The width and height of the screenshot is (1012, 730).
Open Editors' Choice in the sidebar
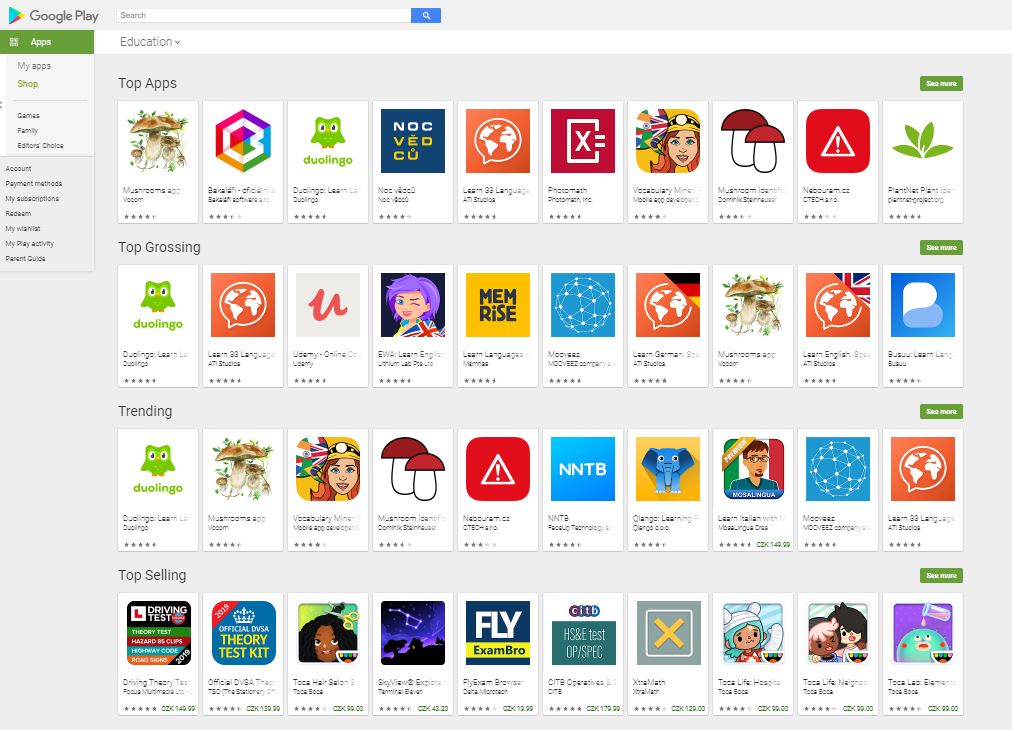click(41, 146)
